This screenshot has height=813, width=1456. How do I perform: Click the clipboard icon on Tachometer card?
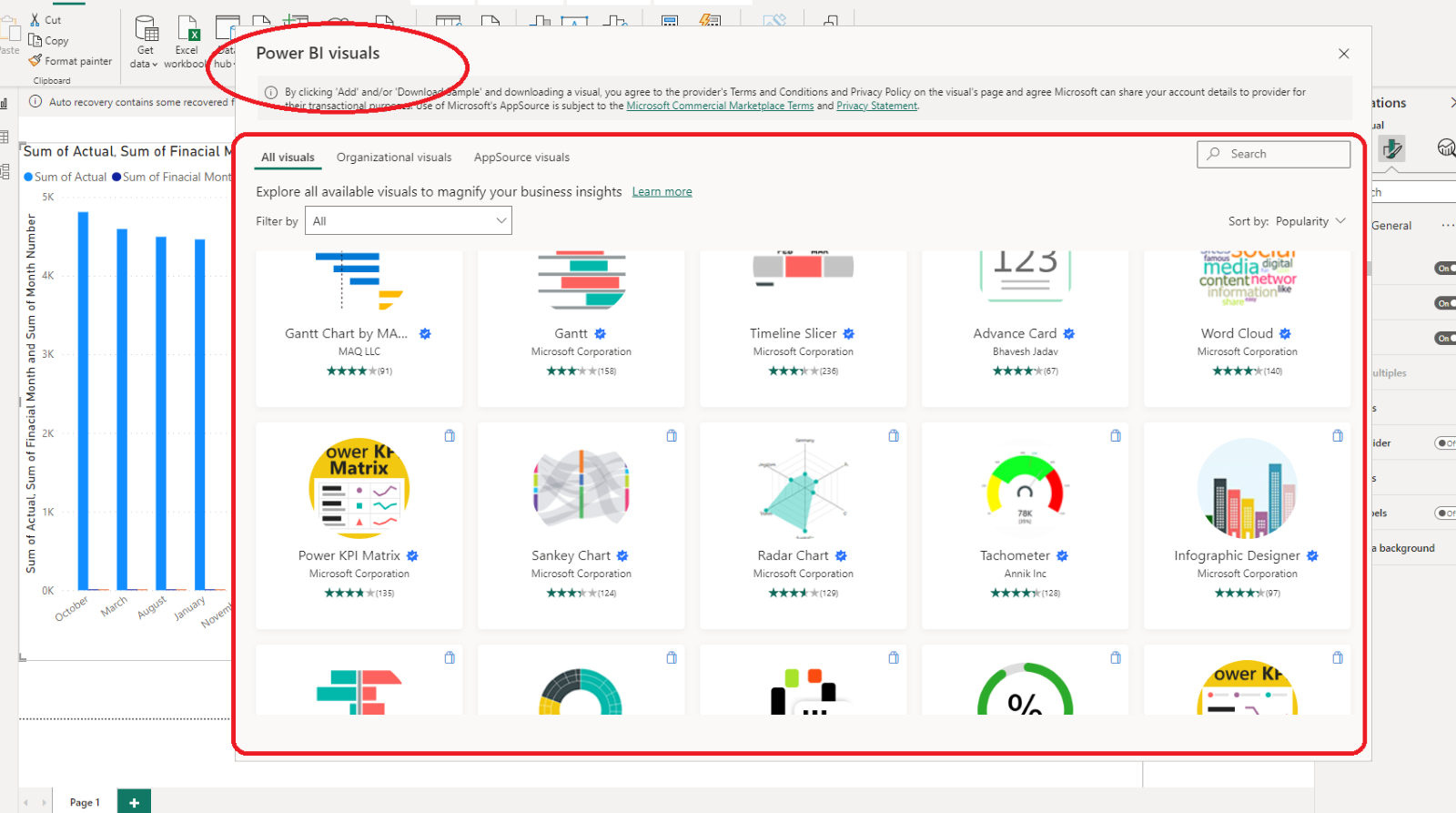coord(1115,436)
